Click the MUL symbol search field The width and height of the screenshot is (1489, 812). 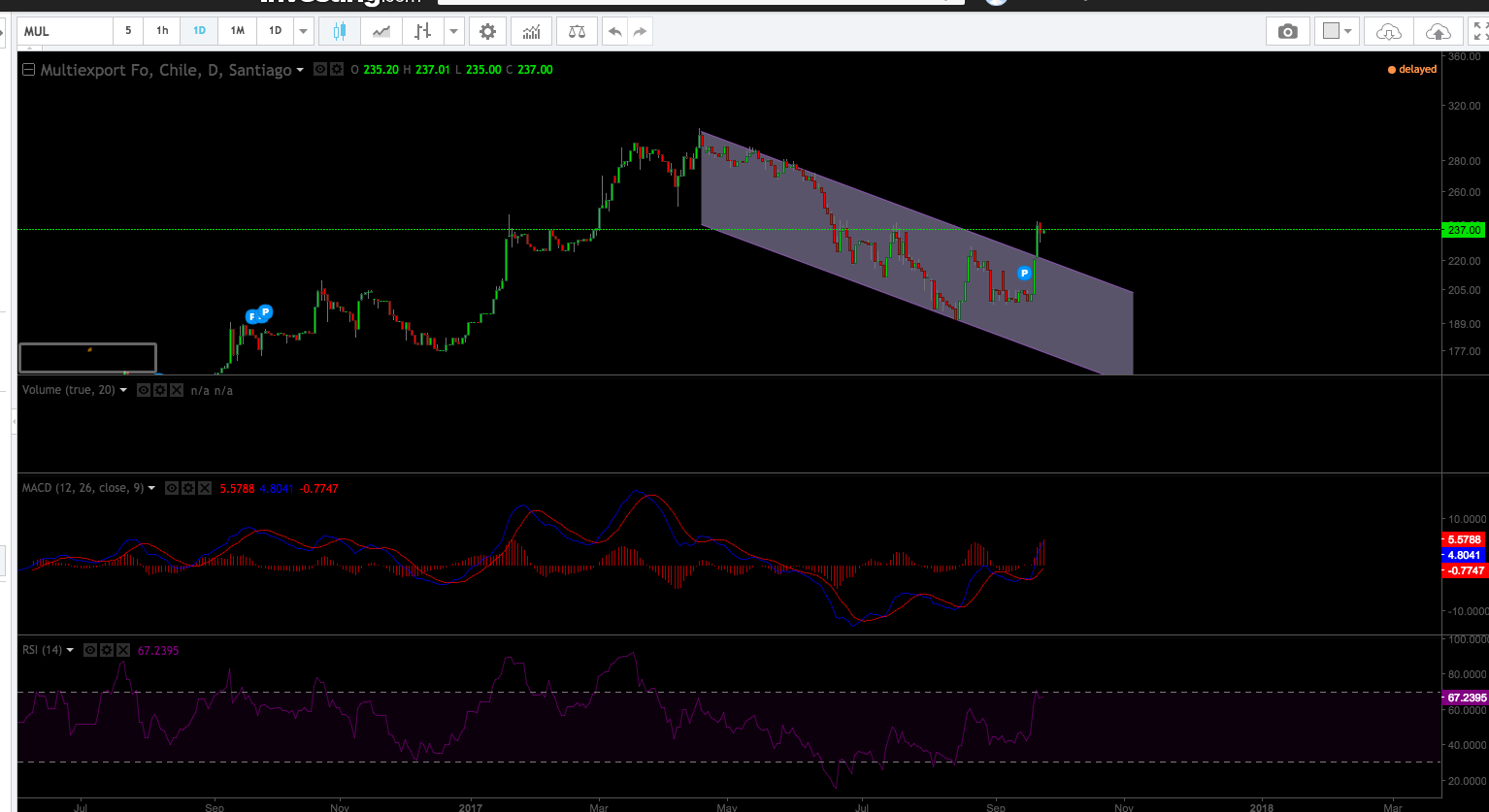pos(65,31)
